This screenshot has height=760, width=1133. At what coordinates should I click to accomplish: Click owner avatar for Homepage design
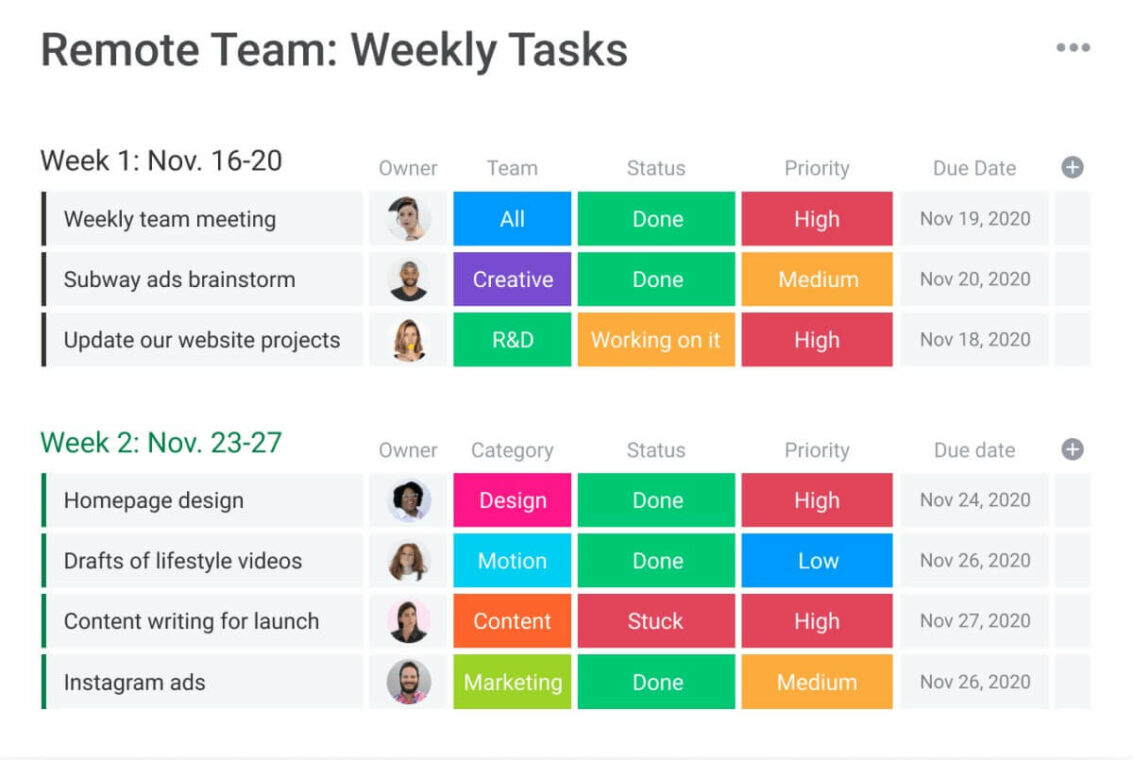(x=408, y=500)
